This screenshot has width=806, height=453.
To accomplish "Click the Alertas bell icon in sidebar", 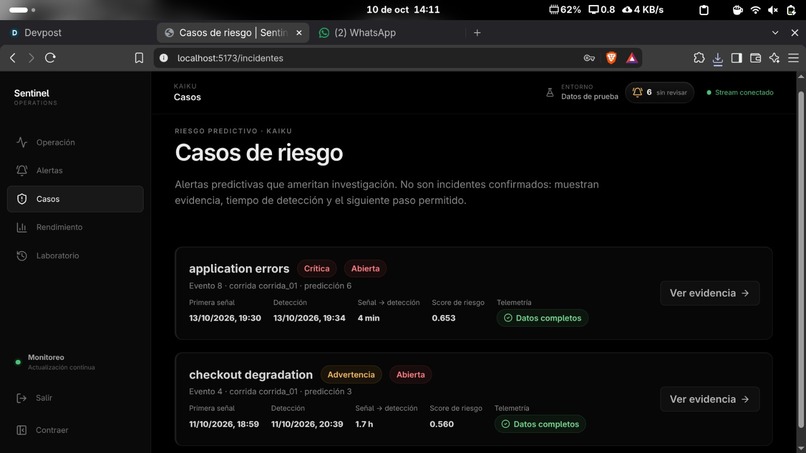I will point(22,171).
